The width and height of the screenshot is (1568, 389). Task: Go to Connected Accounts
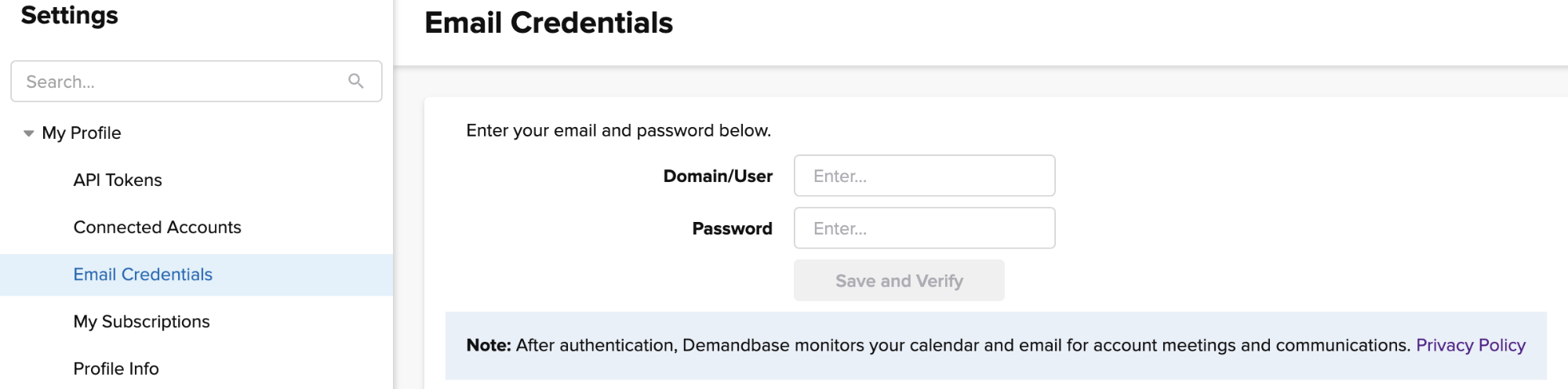(x=157, y=227)
